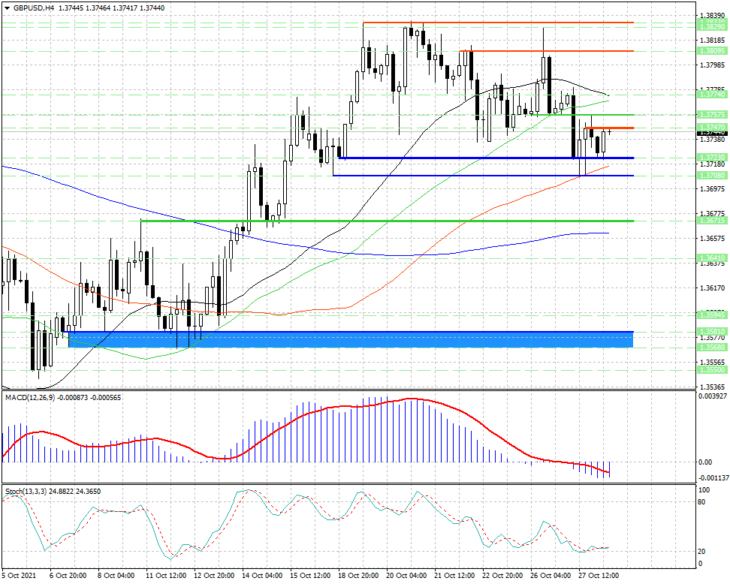This screenshot has height=584, width=730.
Task: Select the Stoch(13,3,3) indicator label
Action: tap(26, 491)
